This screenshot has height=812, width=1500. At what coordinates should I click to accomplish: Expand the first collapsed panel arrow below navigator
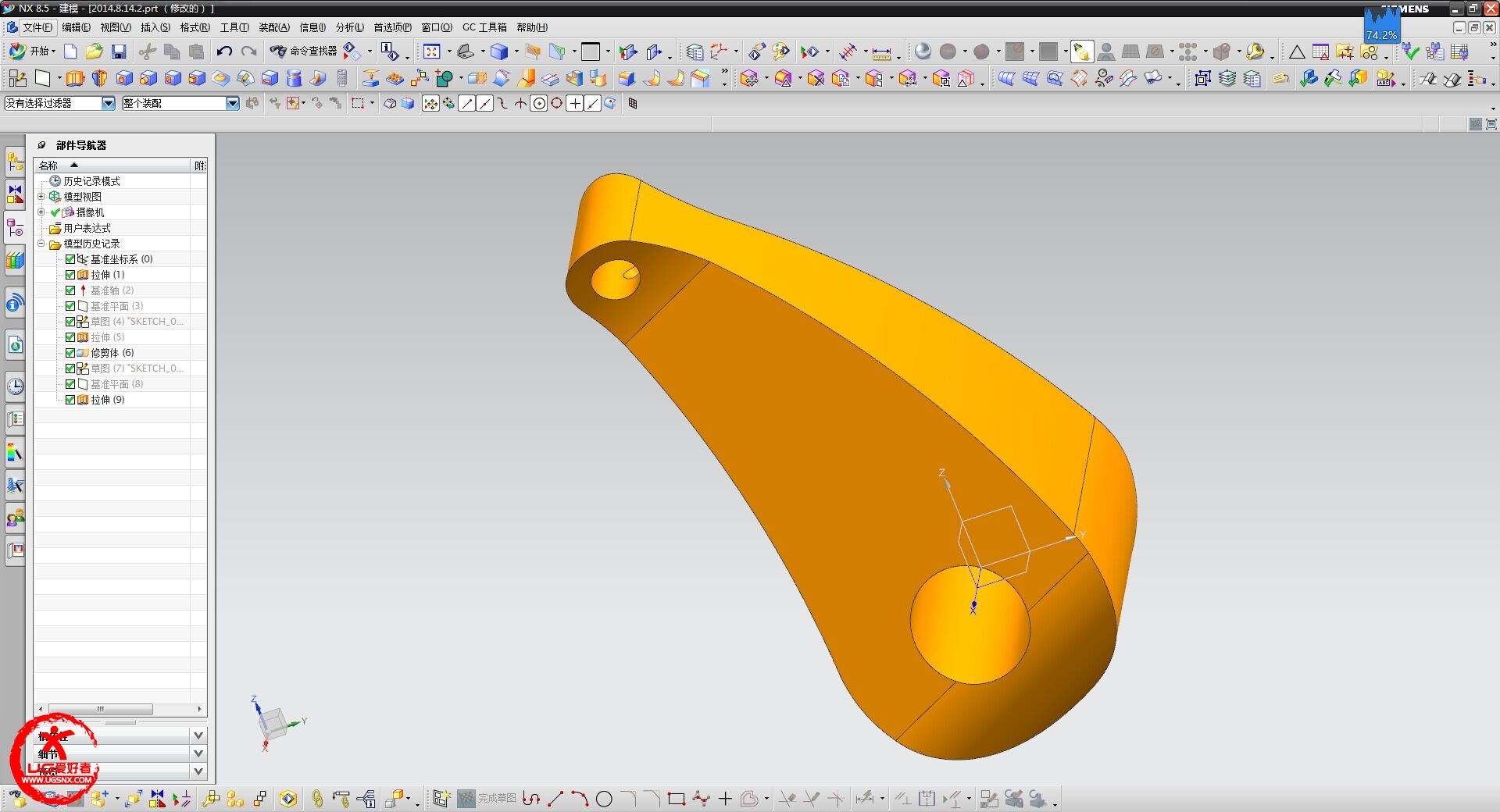click(198, 735)
